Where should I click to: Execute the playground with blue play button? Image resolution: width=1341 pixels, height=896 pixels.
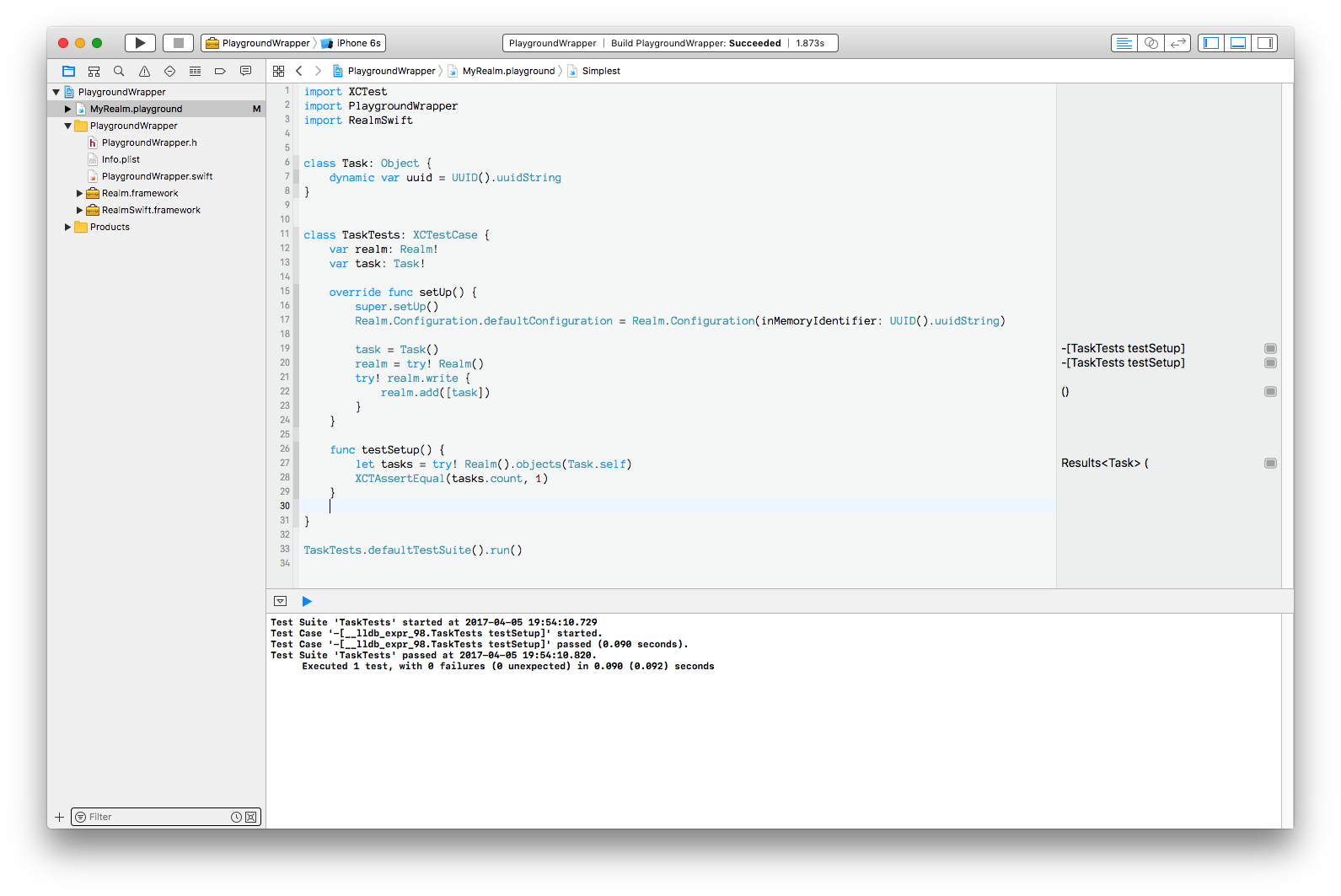(307, 601)
